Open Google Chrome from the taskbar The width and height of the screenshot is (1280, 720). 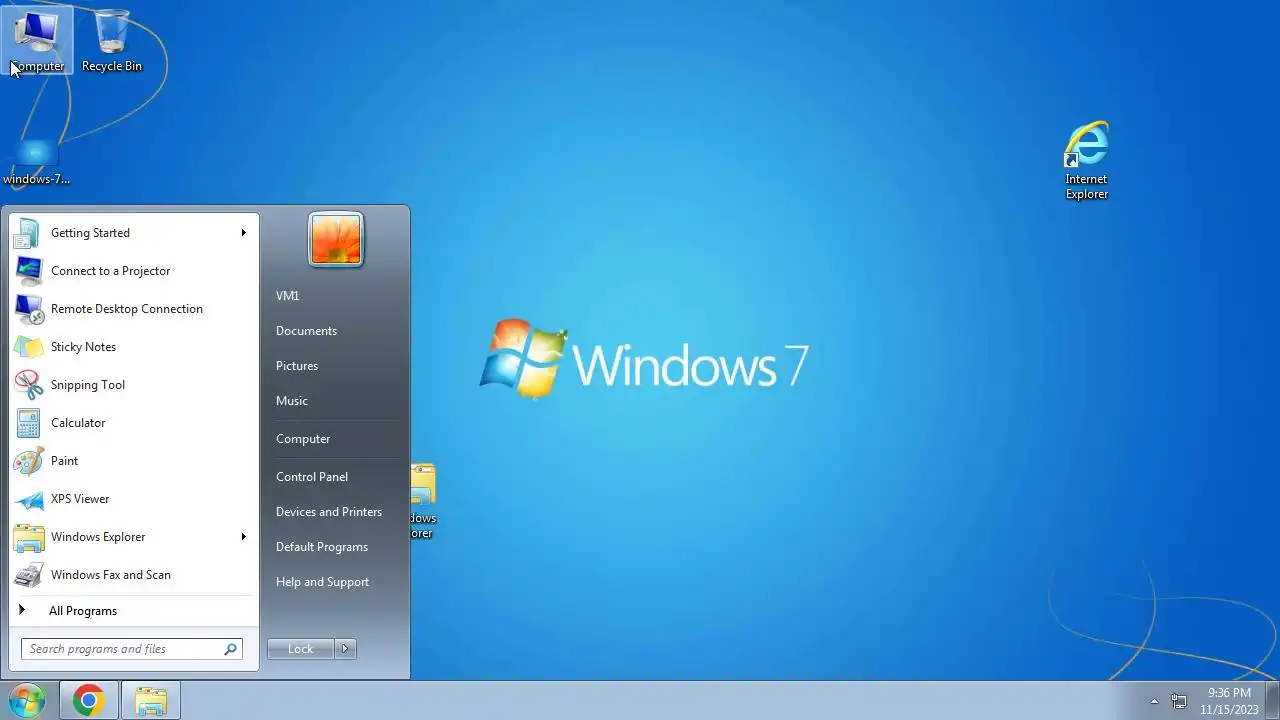[x=88, y=701]
